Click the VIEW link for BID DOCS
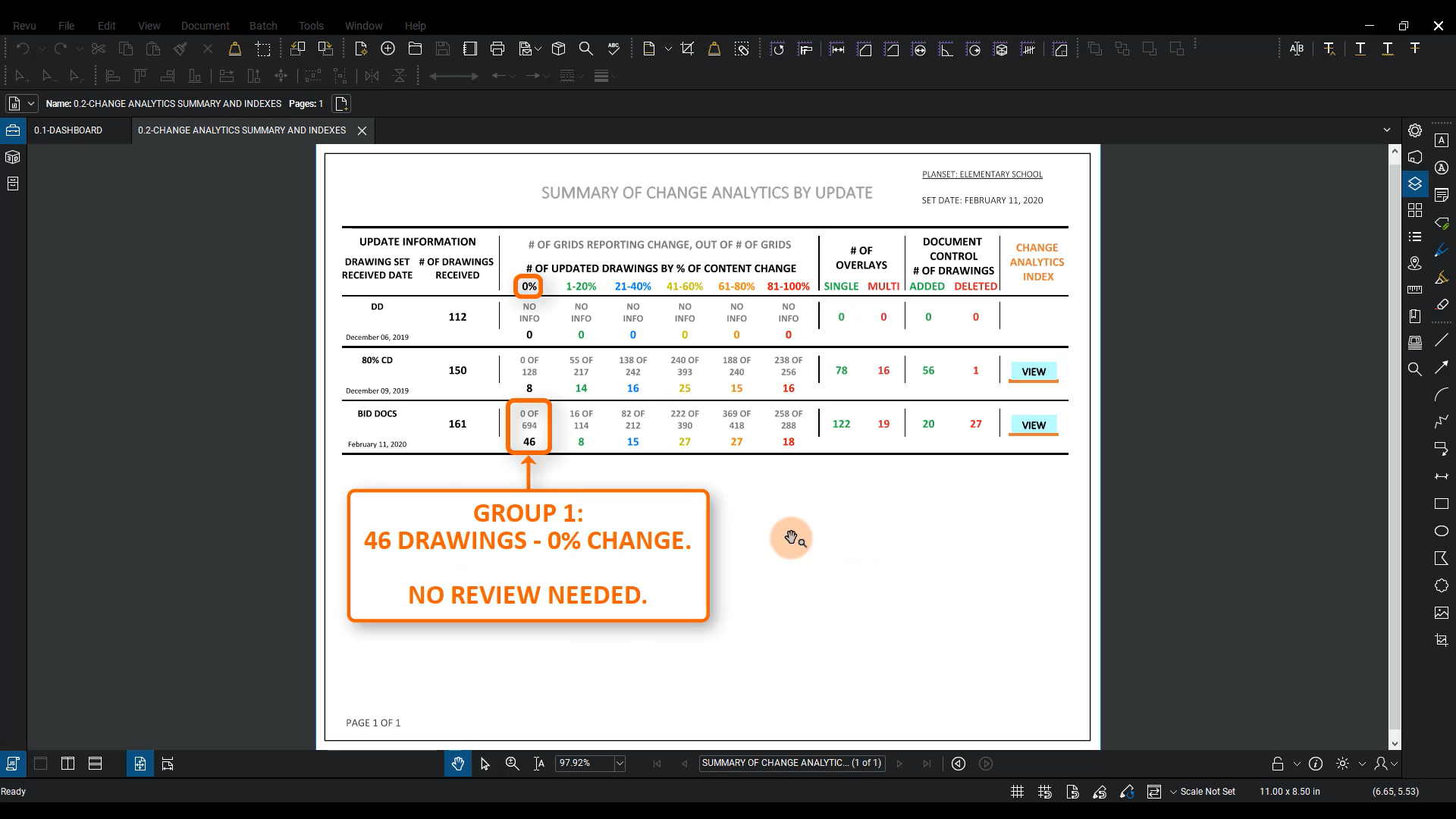Screen dimensions: 1456x819 pyautogui.click(x=1033, y=425)
